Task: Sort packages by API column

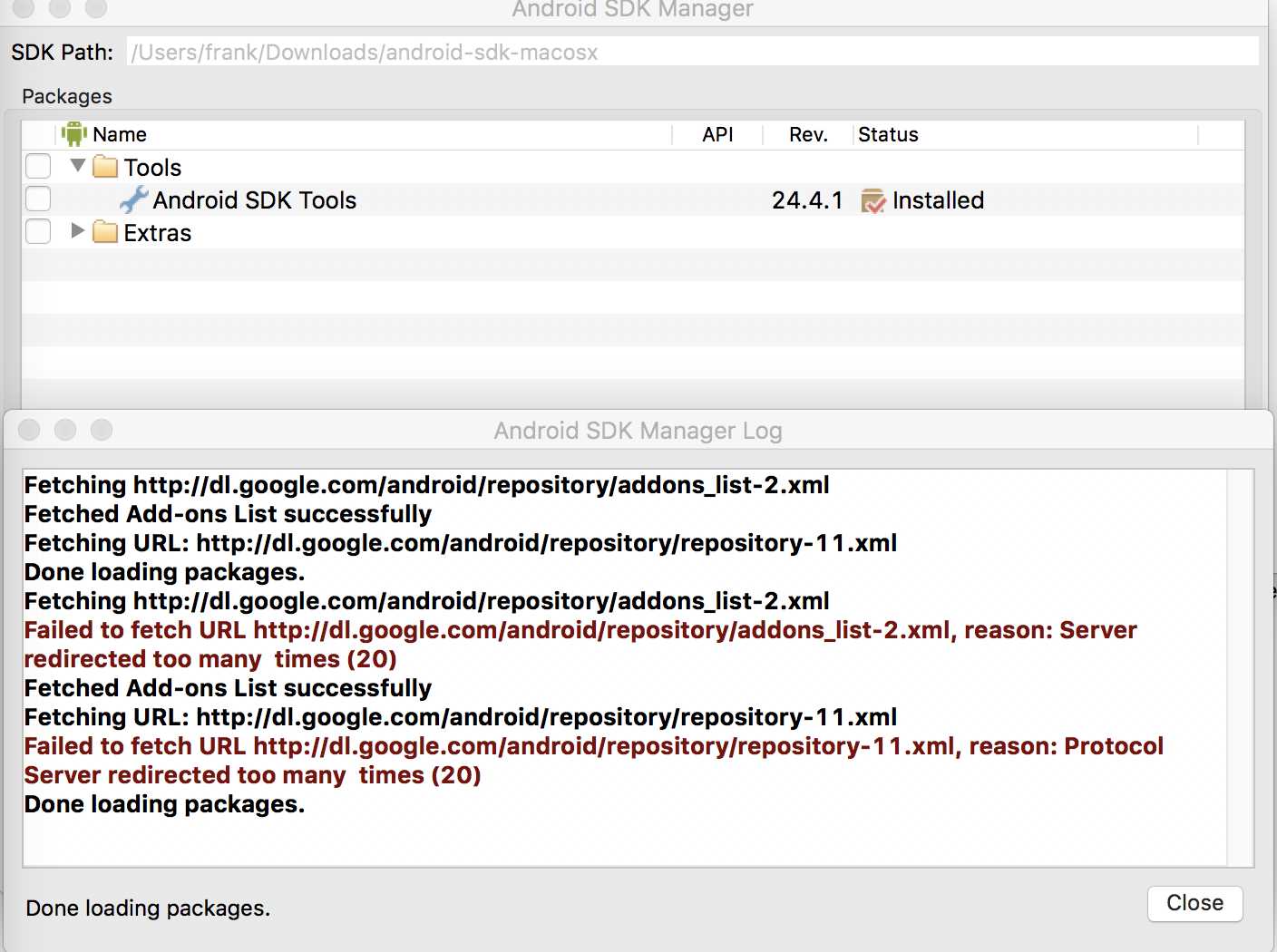Action: tap(717, 134)
